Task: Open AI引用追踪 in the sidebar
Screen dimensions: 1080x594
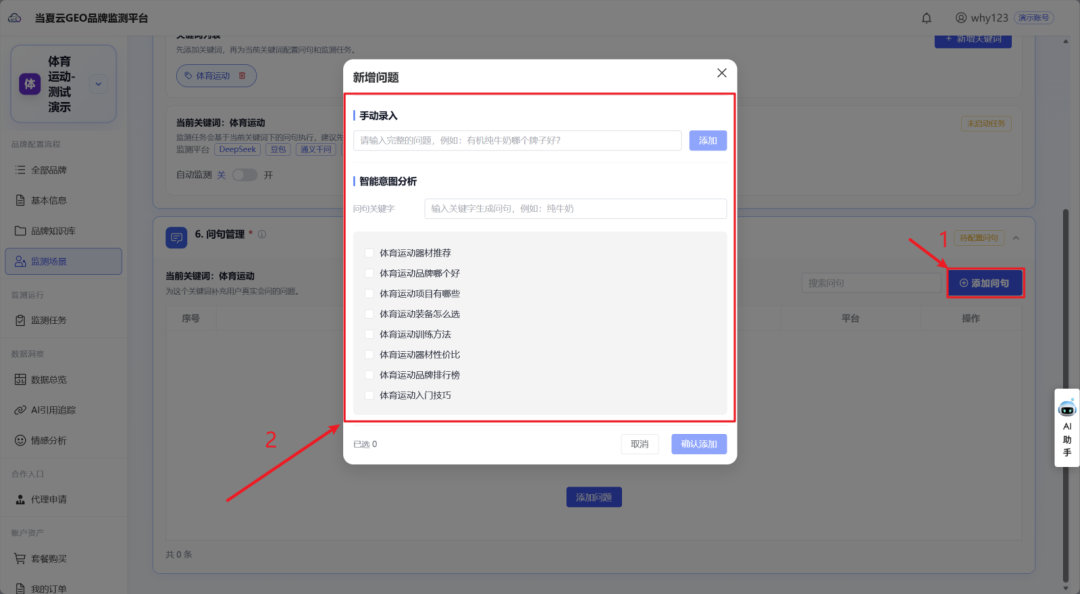Action: (x=63, y=410)
